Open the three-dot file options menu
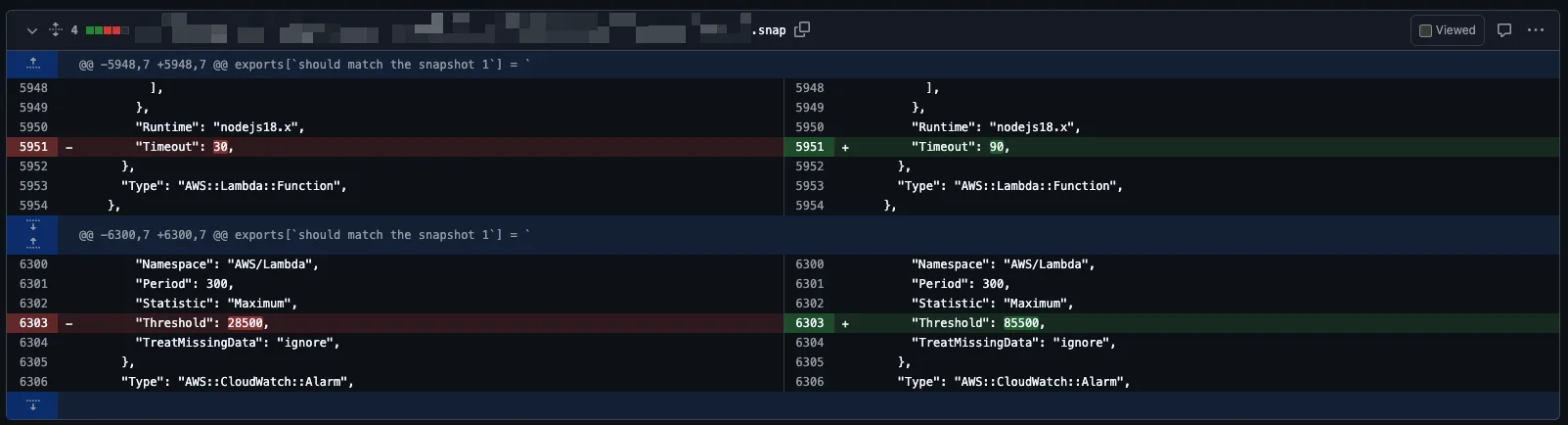This screenshot has width=1568, height=425. pos(1536,30)
